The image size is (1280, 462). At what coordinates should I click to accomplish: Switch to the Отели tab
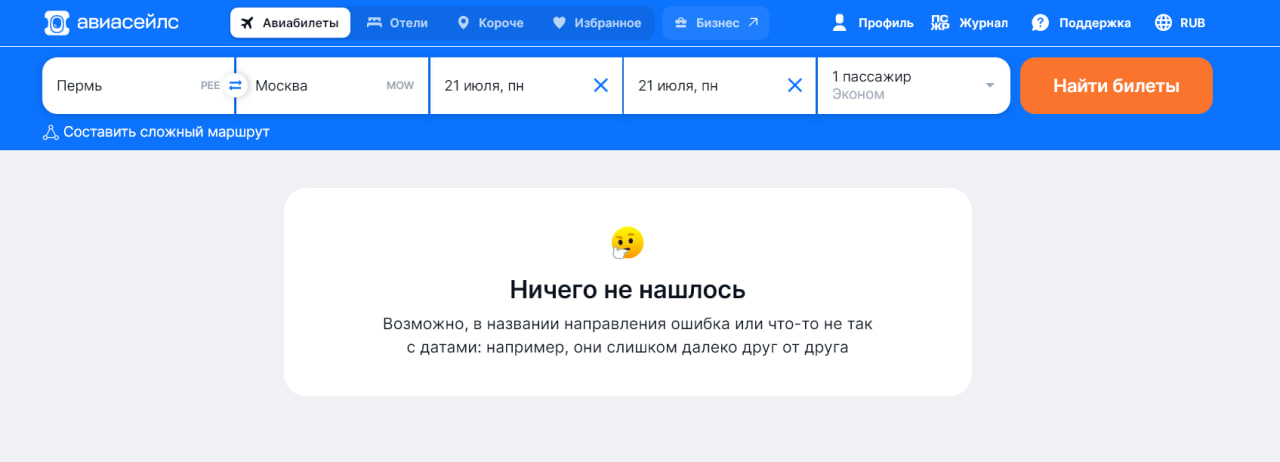click(397, 23)
